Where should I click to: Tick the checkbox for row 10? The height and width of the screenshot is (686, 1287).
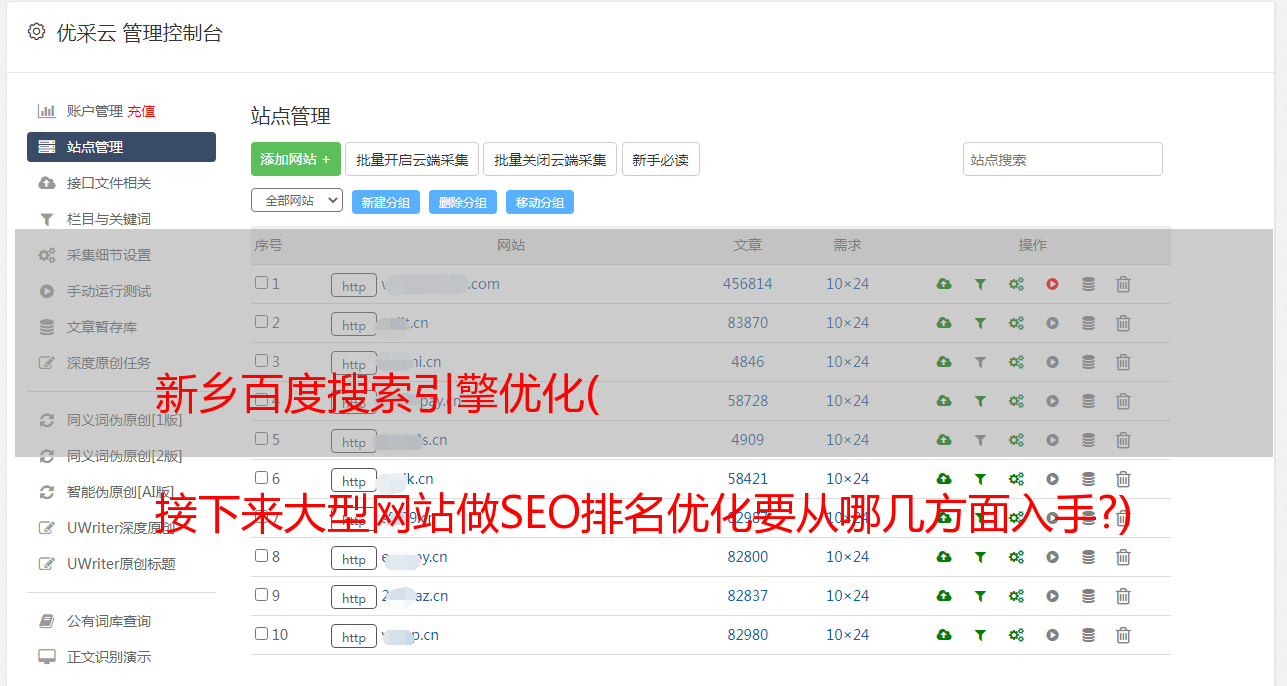click(x=261, y=634)
